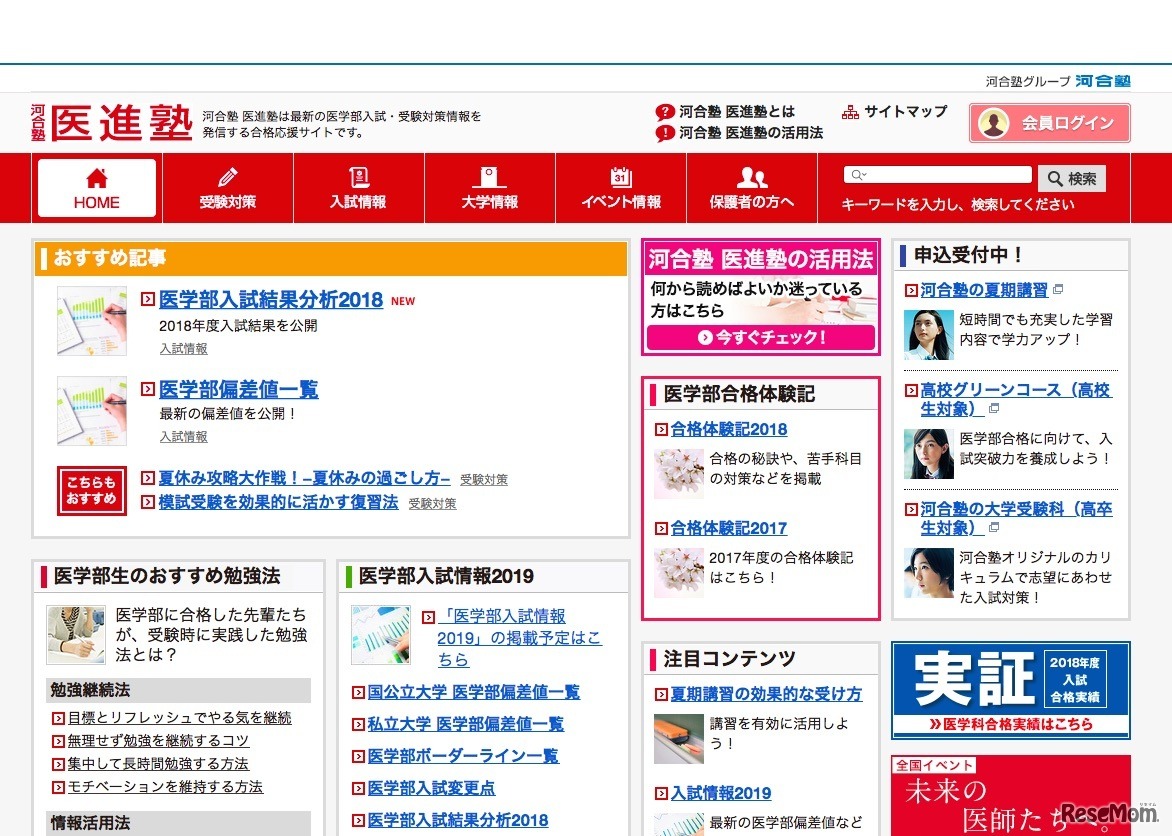Open 合格体験記2018 link
The height and width of the screenshot is (836, 1172).
(728, 429)
